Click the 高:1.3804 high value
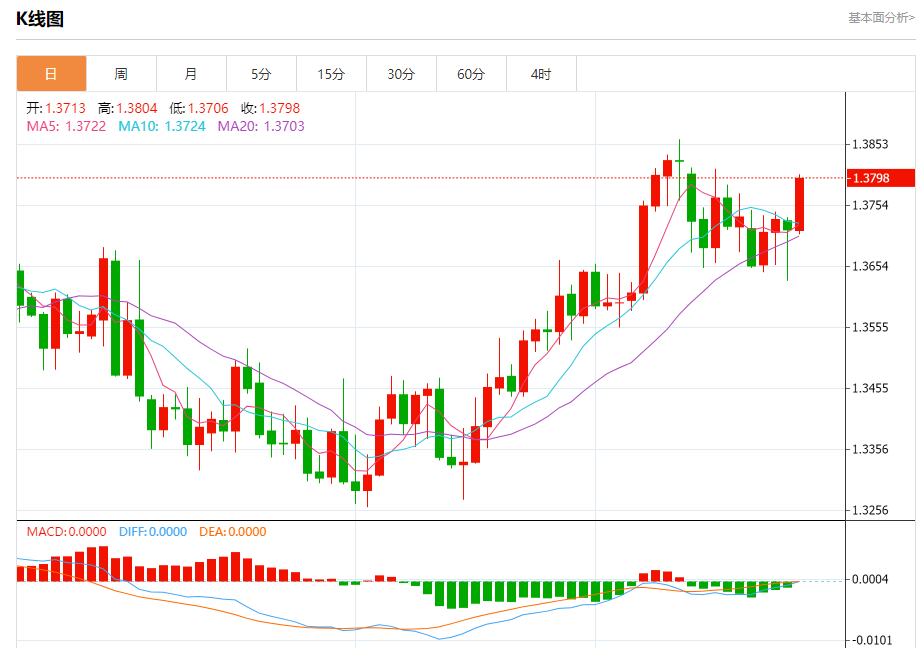The height and width of the screenshot is (648, 923). 128,108
